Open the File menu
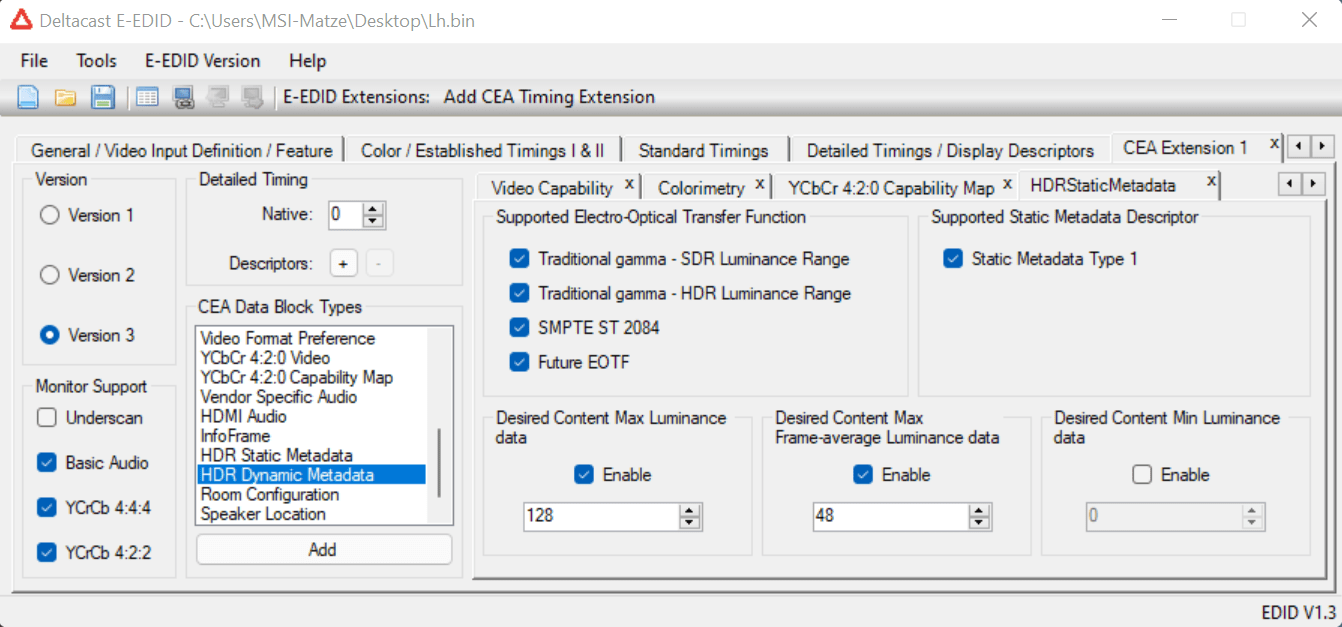This screenshot has width=1342, height=627. point(34,61)
